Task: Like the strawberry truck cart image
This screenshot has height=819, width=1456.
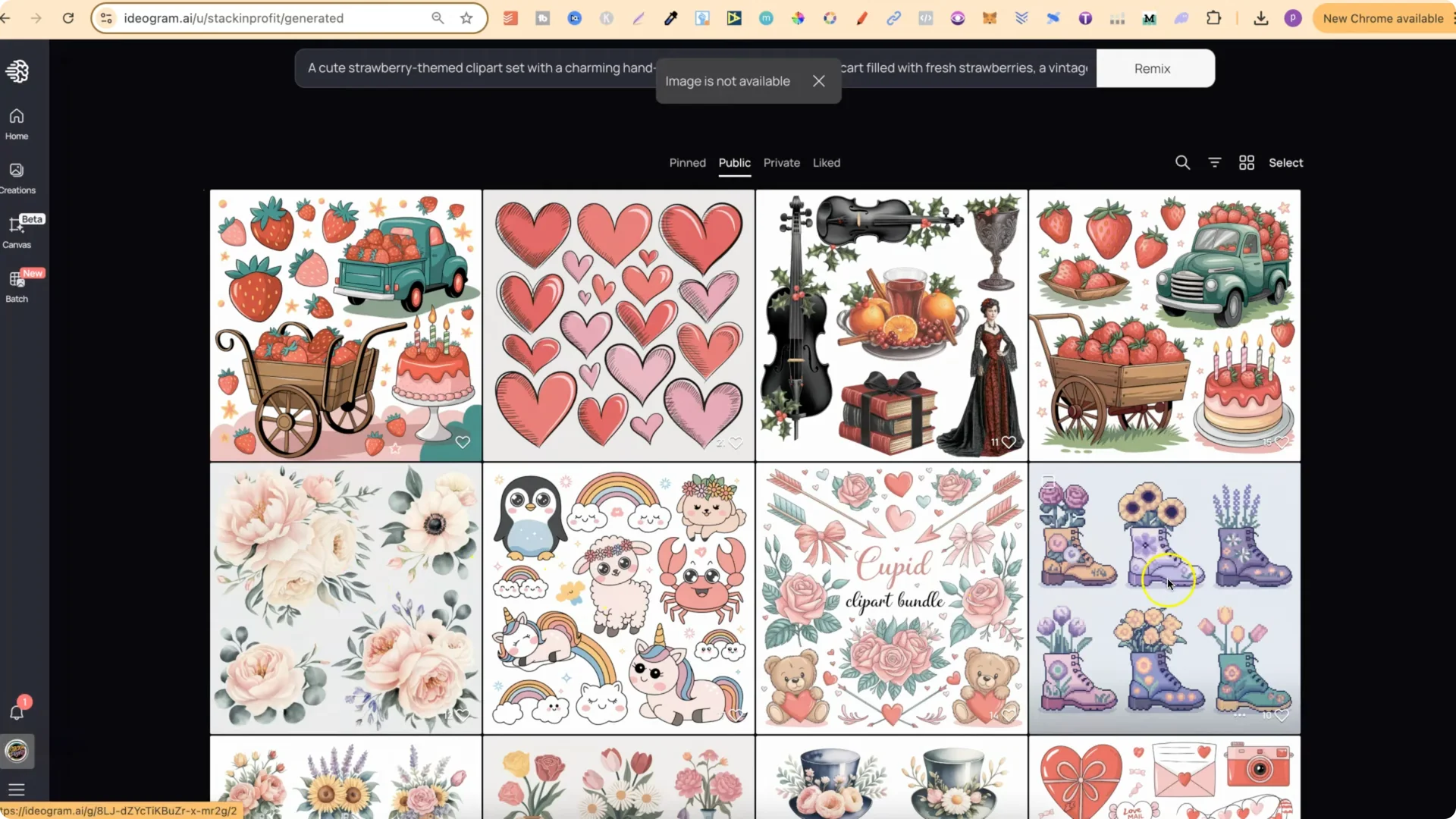Action: click(x=463, y=442)
